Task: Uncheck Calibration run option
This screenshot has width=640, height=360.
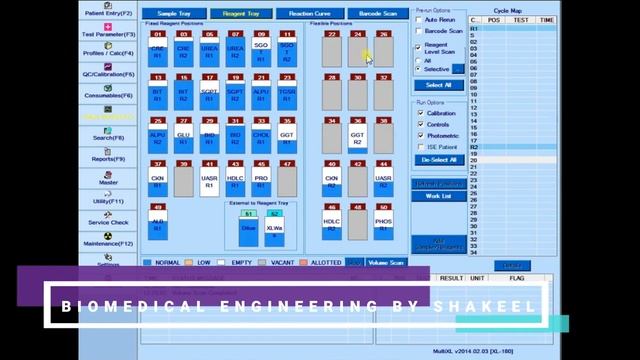Action: coord(421,113)
